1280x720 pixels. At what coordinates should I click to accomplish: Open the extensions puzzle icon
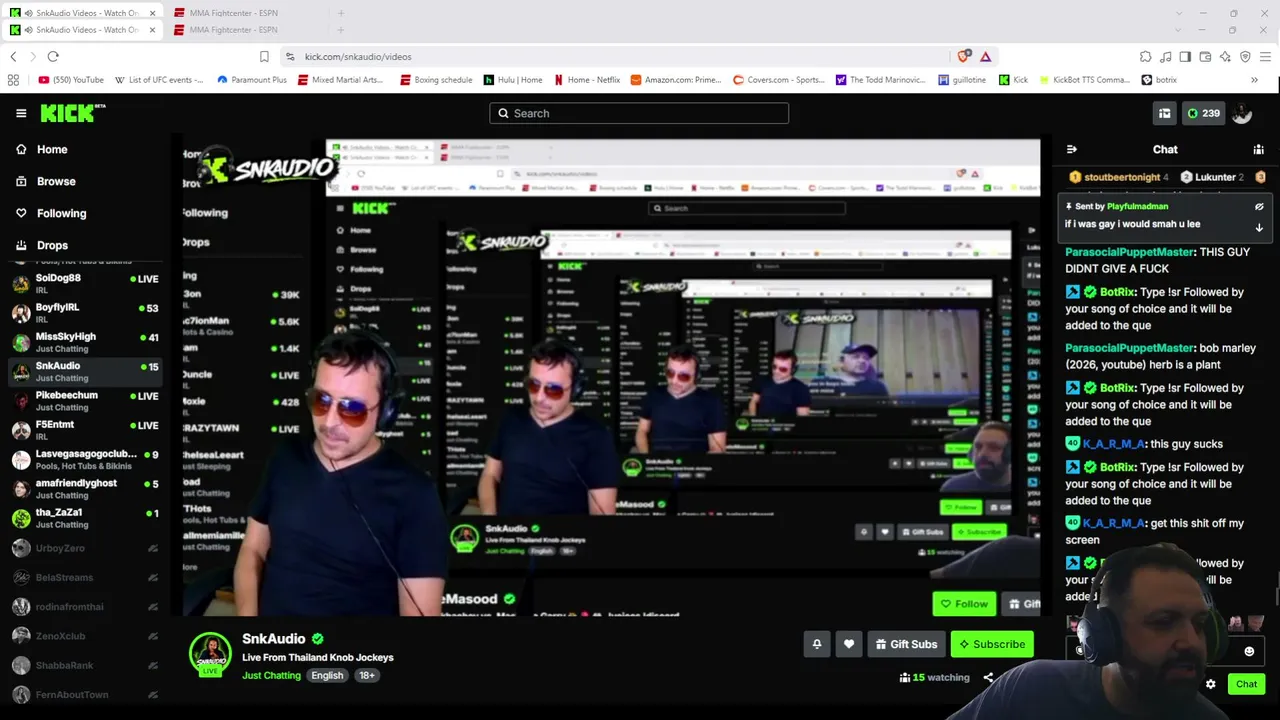coord(1145,57)
